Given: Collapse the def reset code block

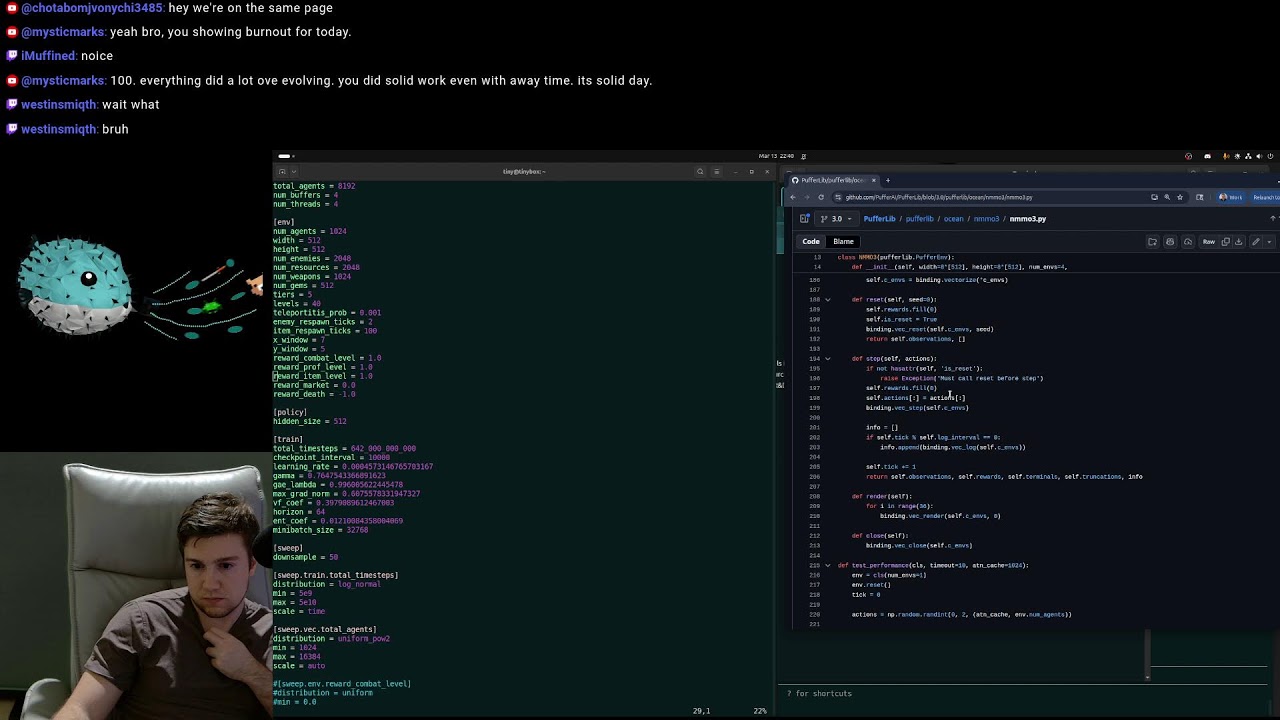Looking at the screenshot, I should tap(827, 300).
